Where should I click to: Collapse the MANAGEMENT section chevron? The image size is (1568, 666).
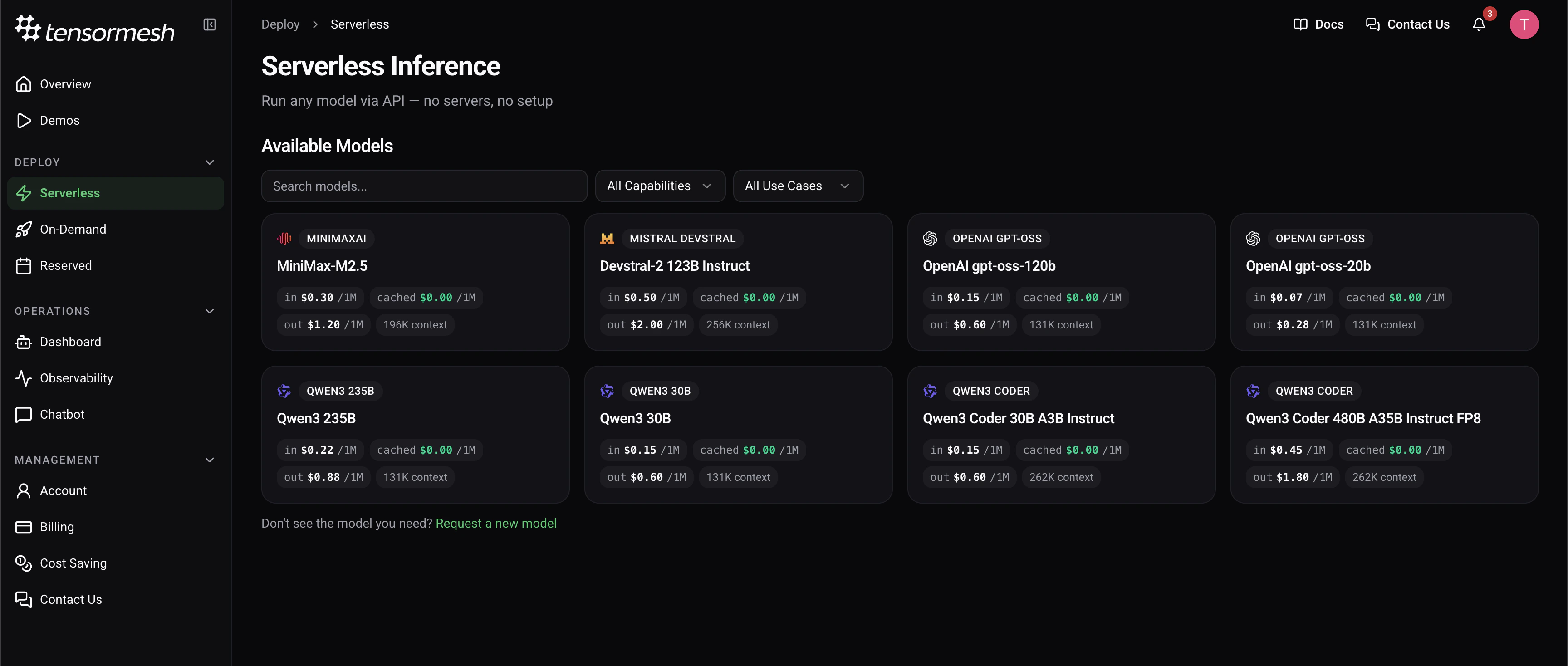(x=210, y=460)
